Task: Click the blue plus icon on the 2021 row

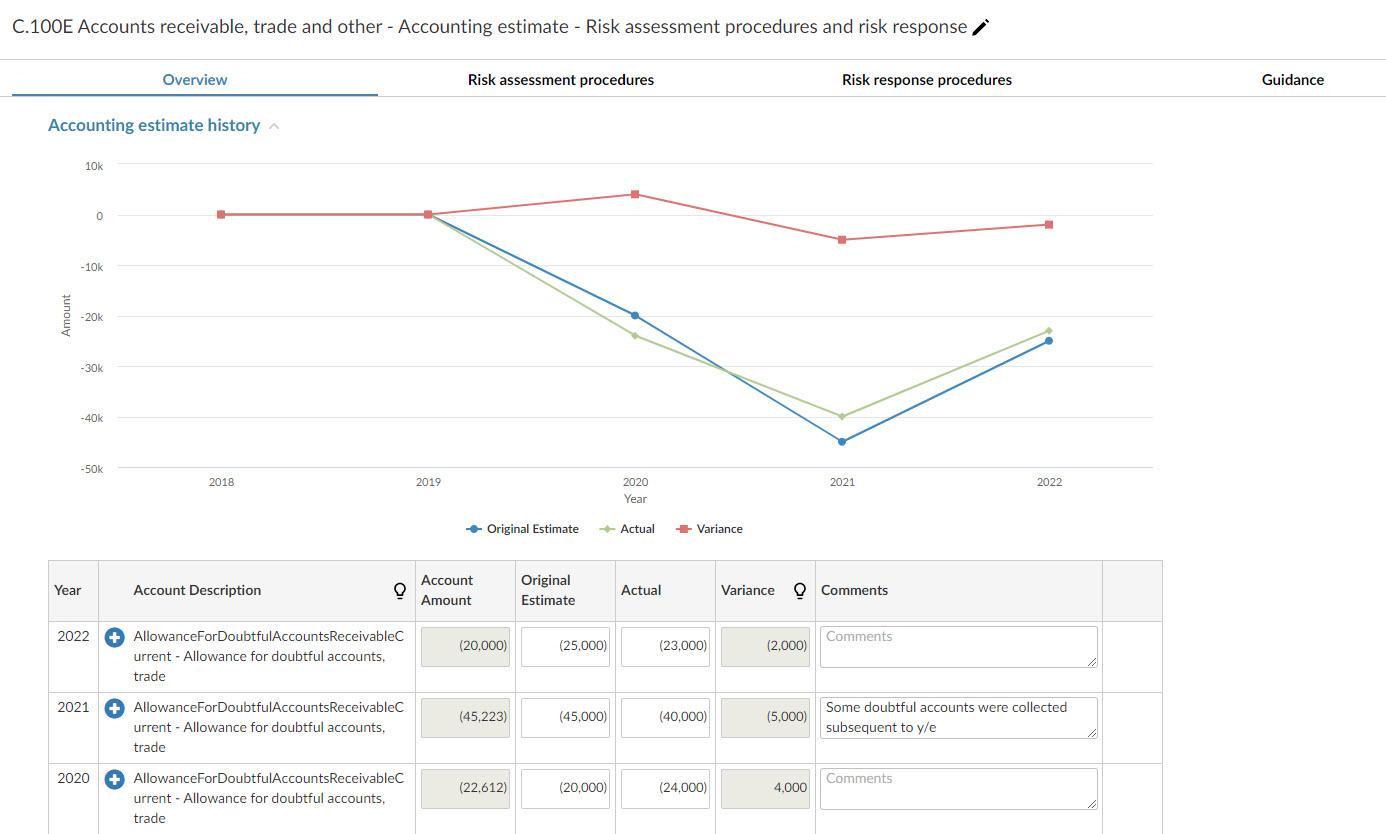Action: (114, 707)
